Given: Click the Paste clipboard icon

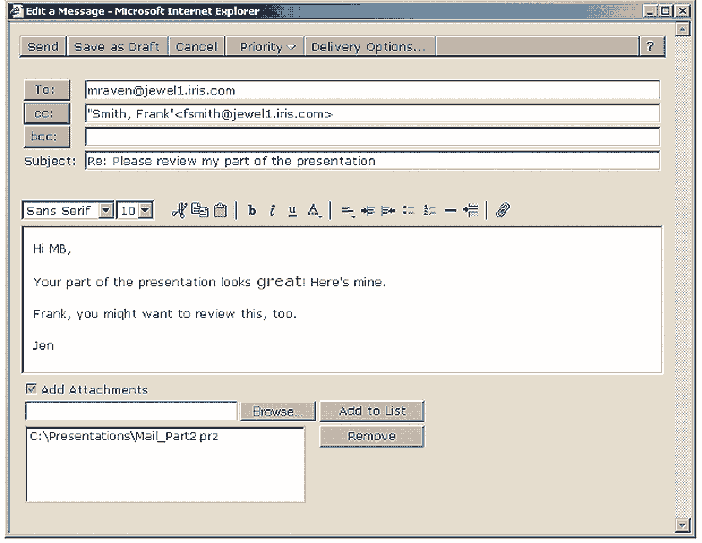Looking at the screenshot, I should (x=219, y=211).
